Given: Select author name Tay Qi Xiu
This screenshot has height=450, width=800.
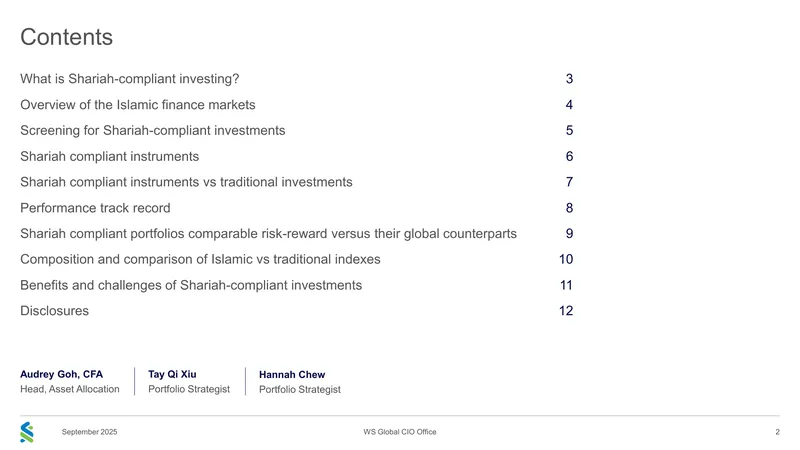Looking at the screenshot, I should 172,374.
